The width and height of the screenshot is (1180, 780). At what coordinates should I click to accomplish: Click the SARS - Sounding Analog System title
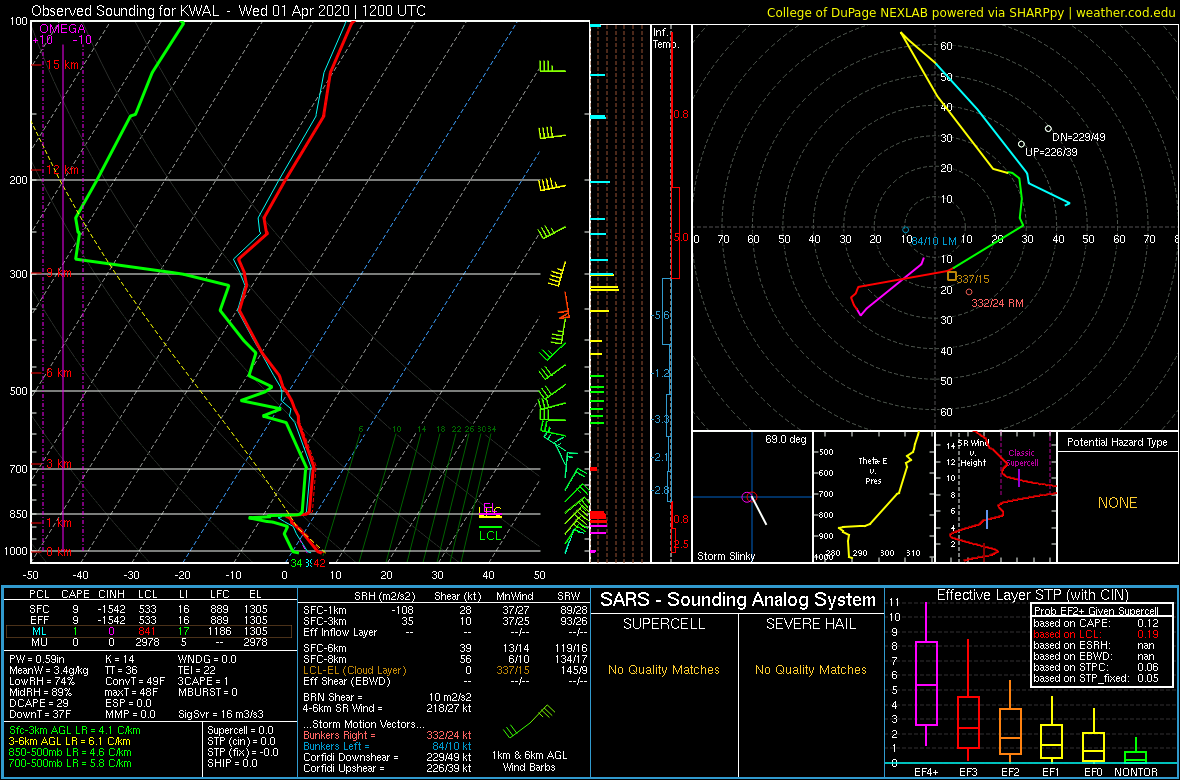coord(738,600)
